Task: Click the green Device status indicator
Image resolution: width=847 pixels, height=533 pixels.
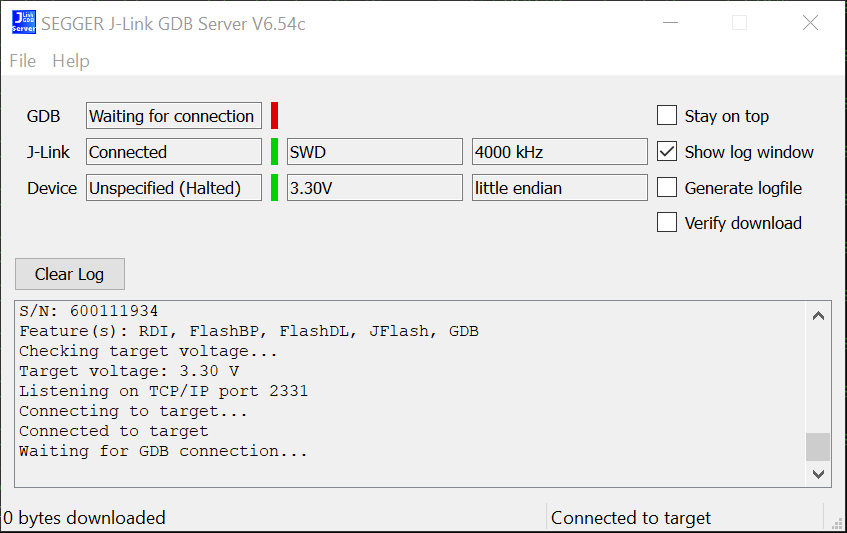Action: [275, 188]
